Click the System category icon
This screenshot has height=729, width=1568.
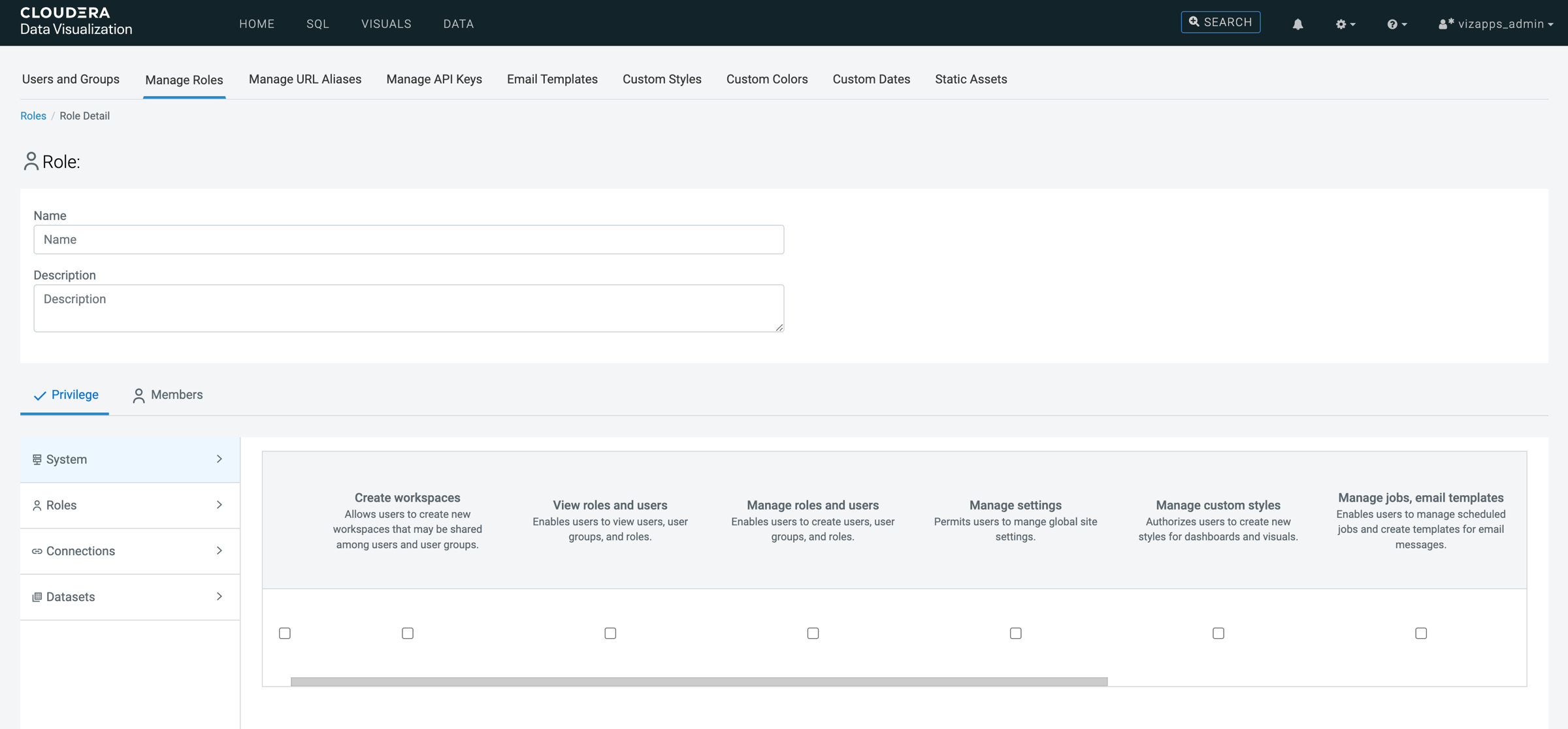pyautogui.click(x=37, y=460)
